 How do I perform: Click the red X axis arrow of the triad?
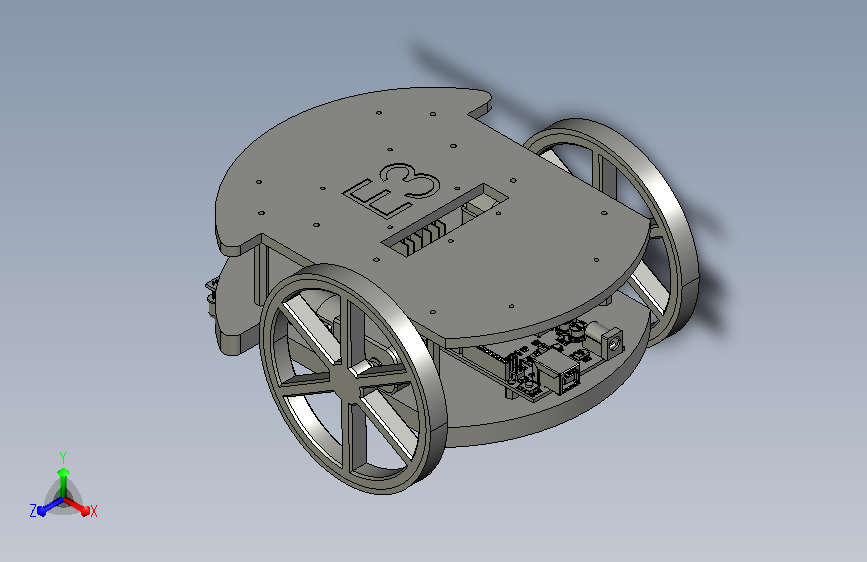[77, 506]
